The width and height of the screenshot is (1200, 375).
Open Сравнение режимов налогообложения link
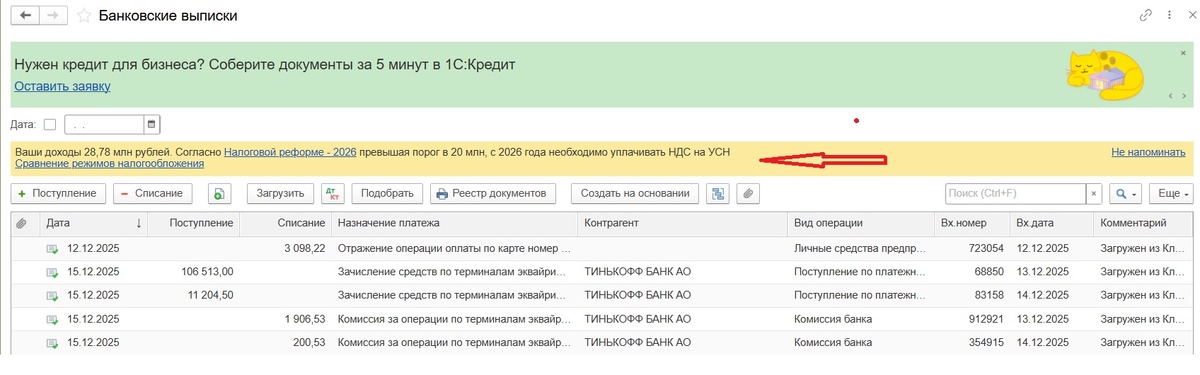[109, 163]
